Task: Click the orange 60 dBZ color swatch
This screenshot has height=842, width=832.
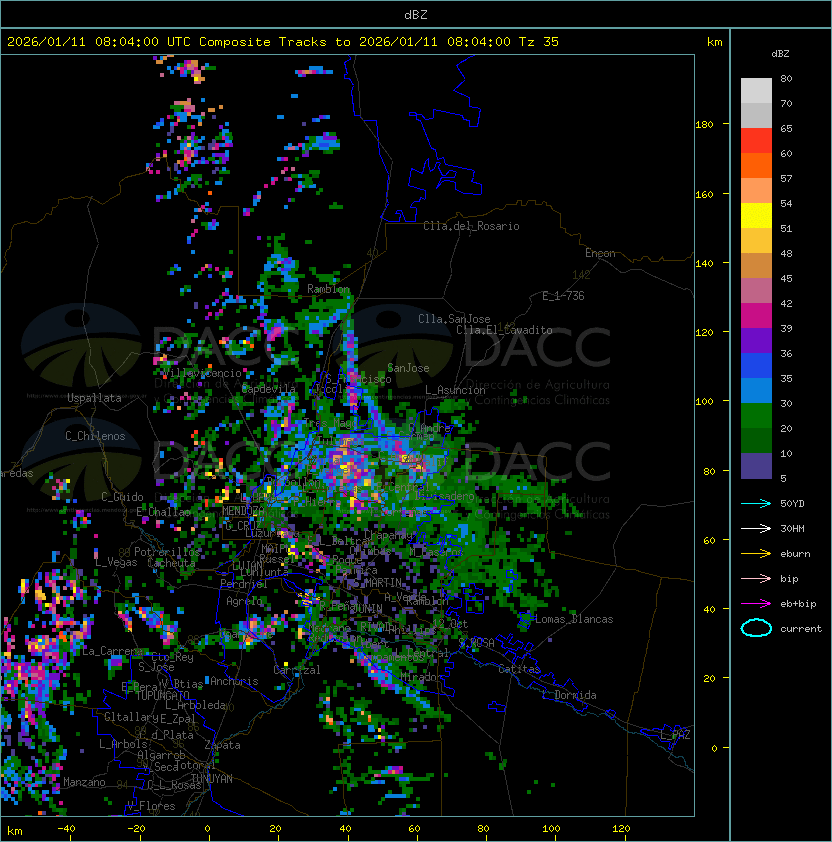Action: click(756, 166)
